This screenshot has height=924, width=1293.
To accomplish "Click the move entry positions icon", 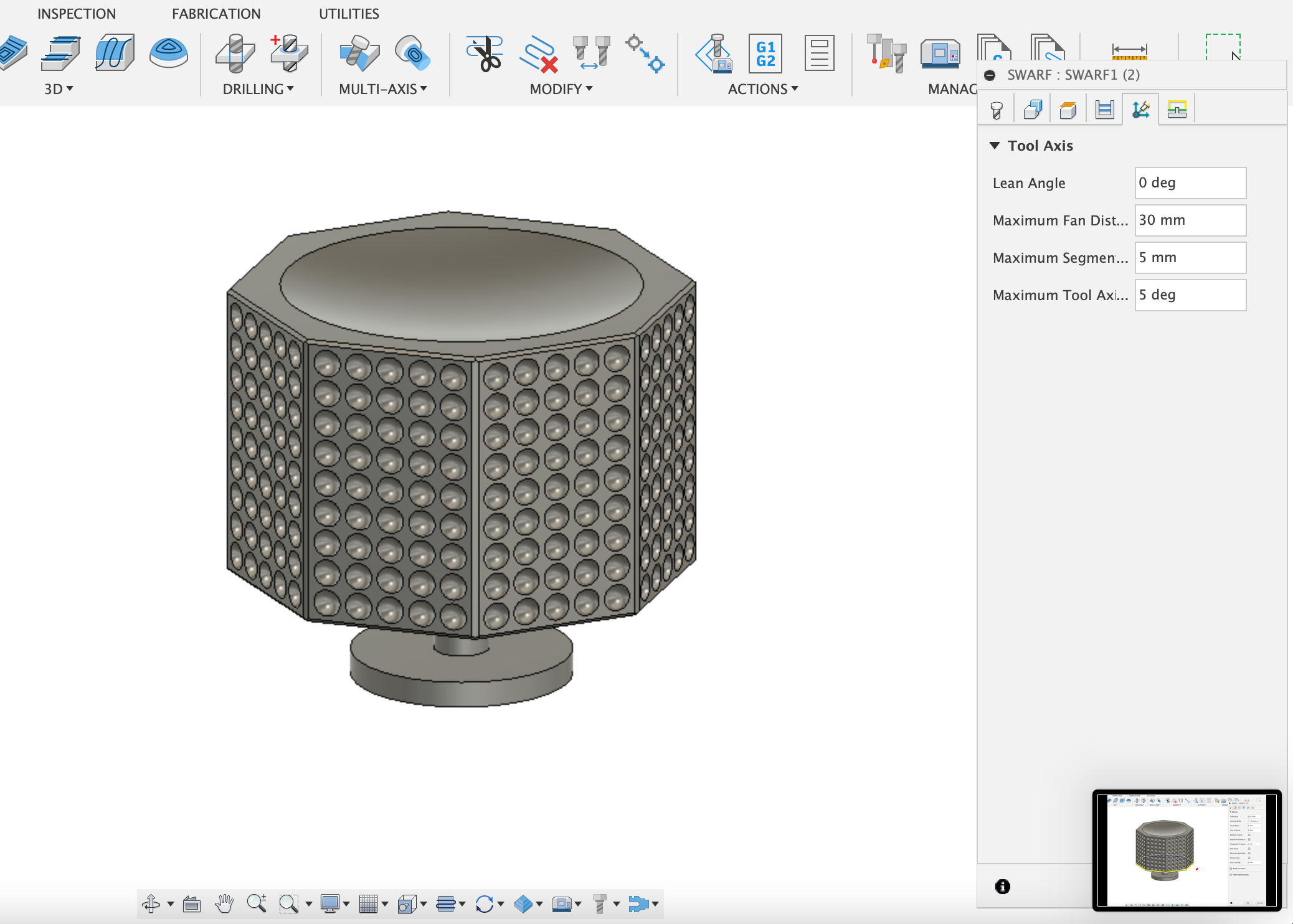I will coord(645,54).
